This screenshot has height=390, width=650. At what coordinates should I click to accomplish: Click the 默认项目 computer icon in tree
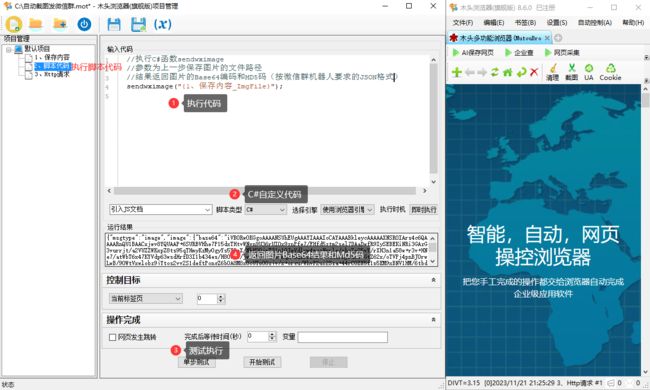18,49
